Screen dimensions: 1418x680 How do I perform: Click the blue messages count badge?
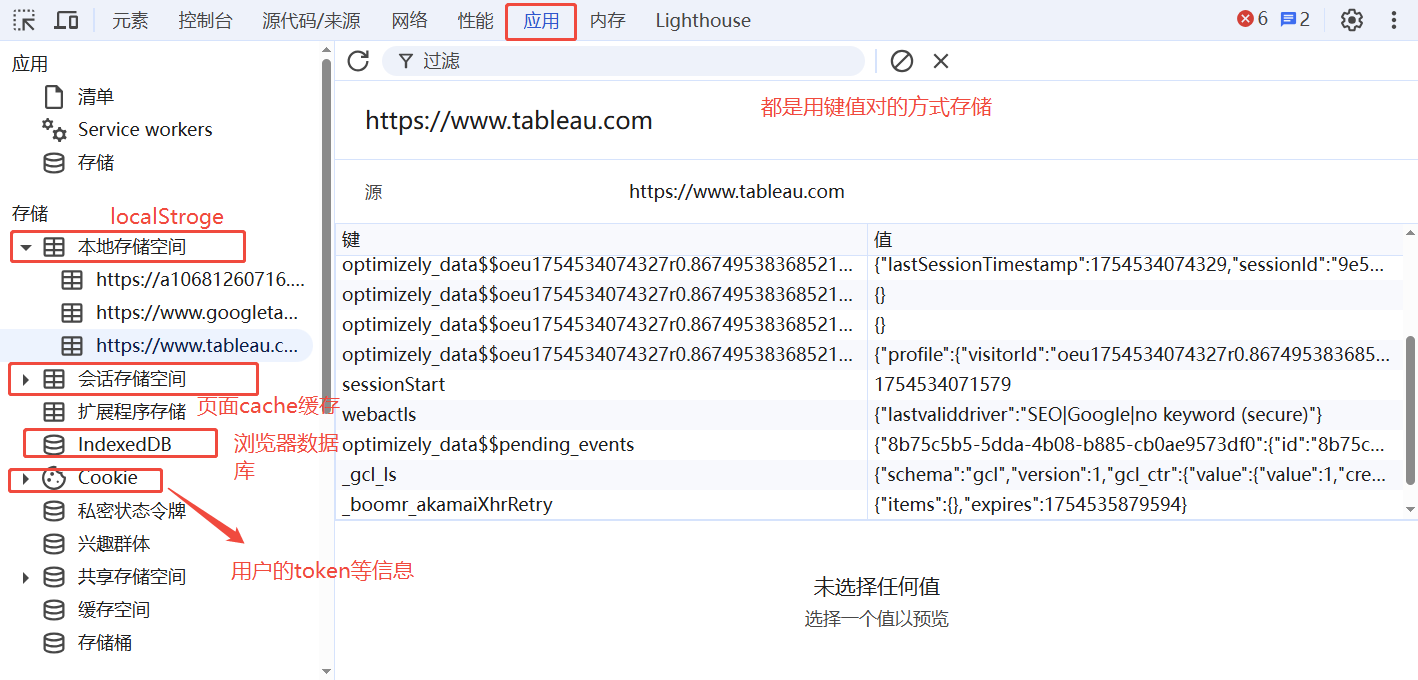point(1295,19)
